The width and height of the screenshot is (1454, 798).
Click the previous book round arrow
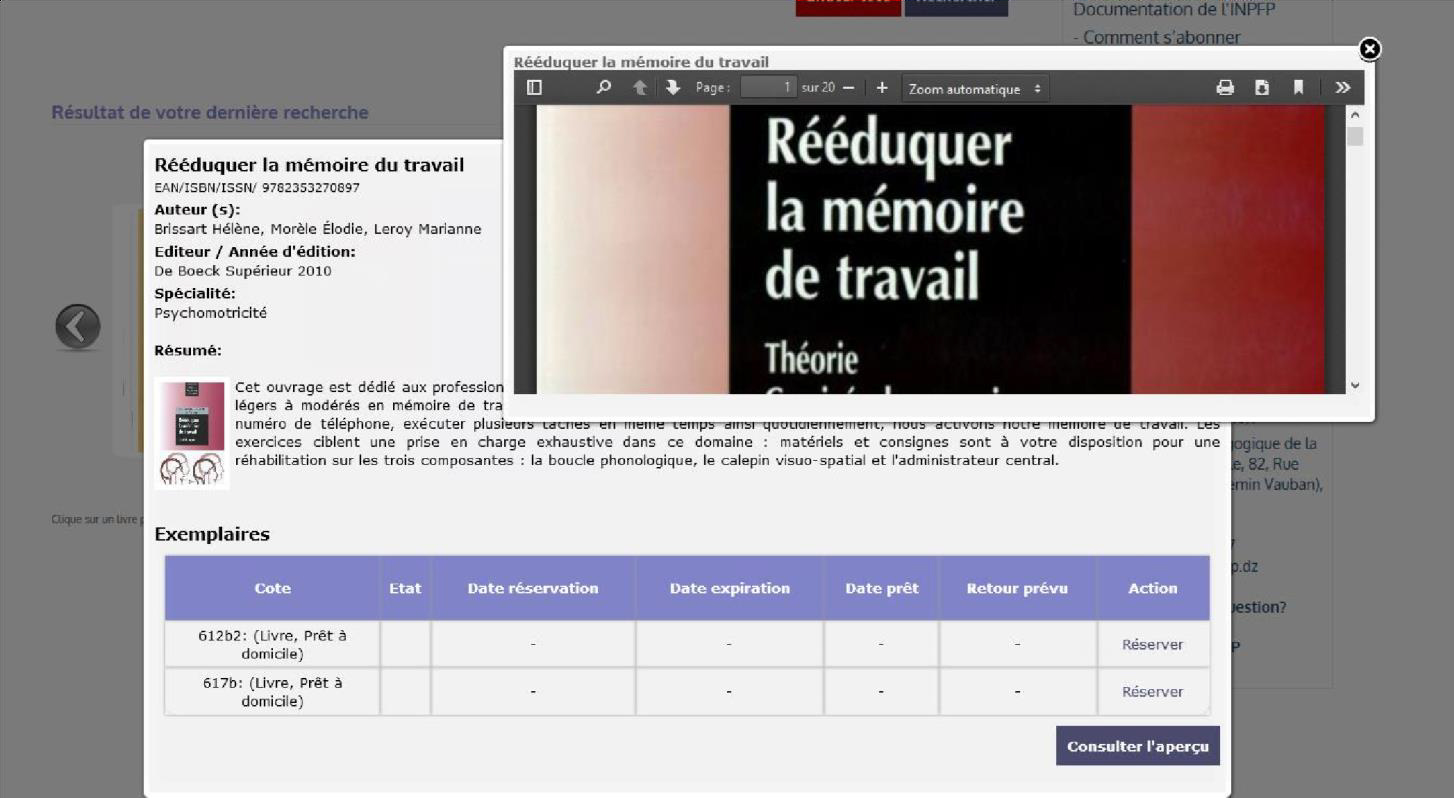point(78,327)
